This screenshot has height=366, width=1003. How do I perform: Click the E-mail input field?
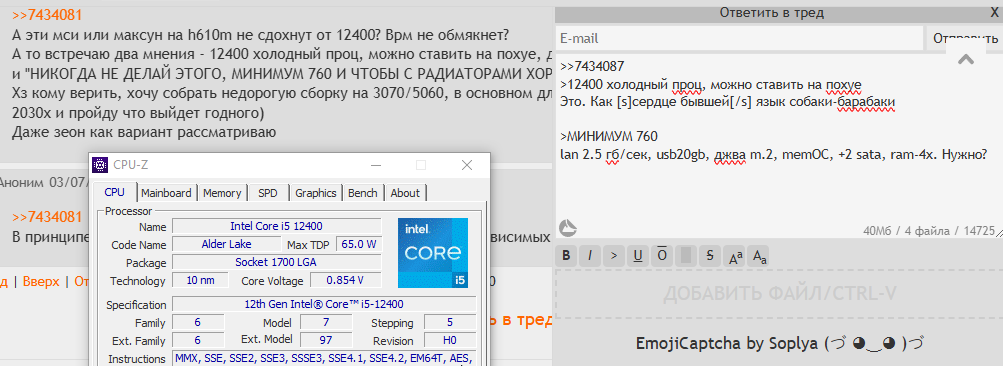pos(739,38)
